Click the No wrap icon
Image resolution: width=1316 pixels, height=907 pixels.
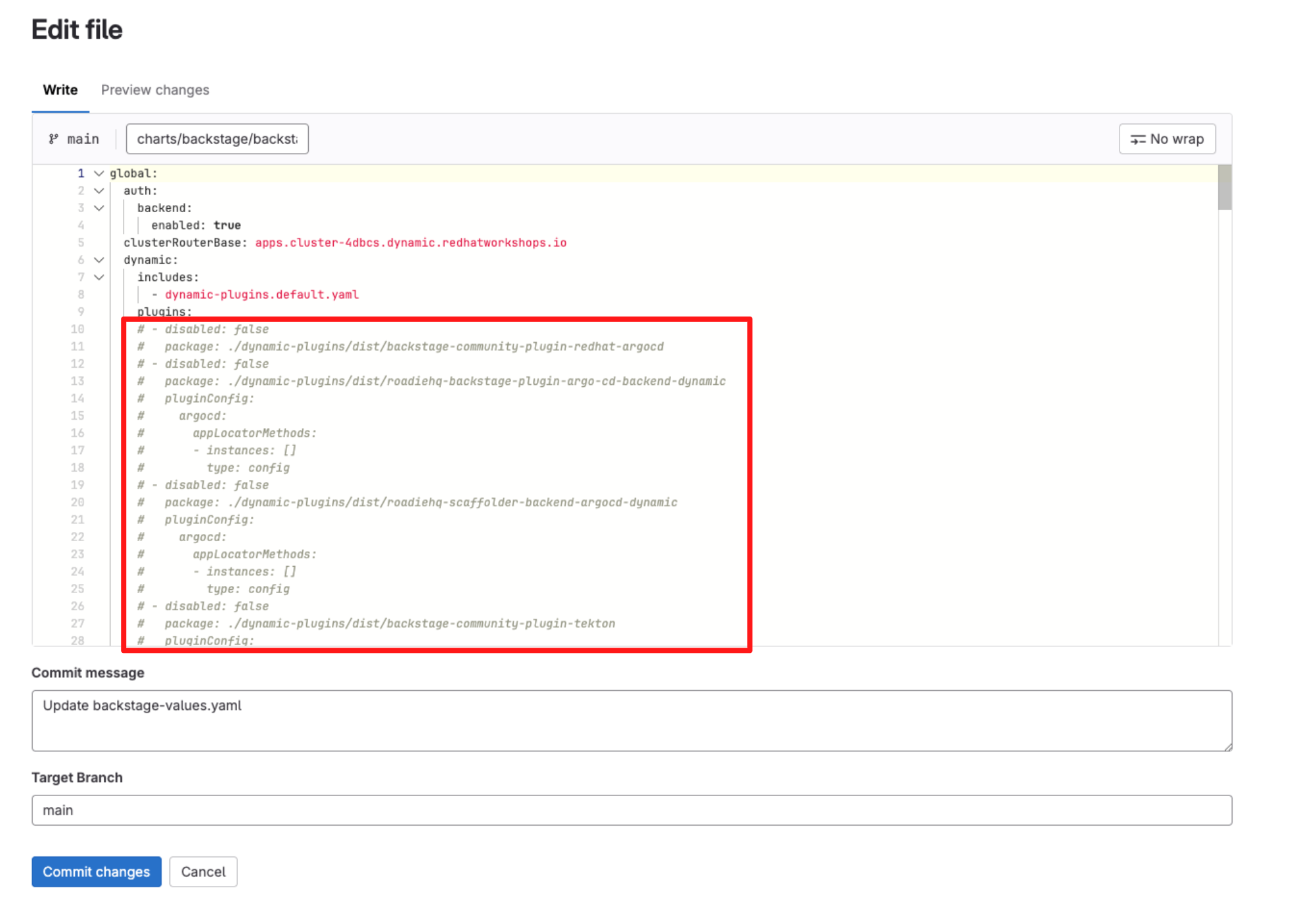pos(1138,139)
